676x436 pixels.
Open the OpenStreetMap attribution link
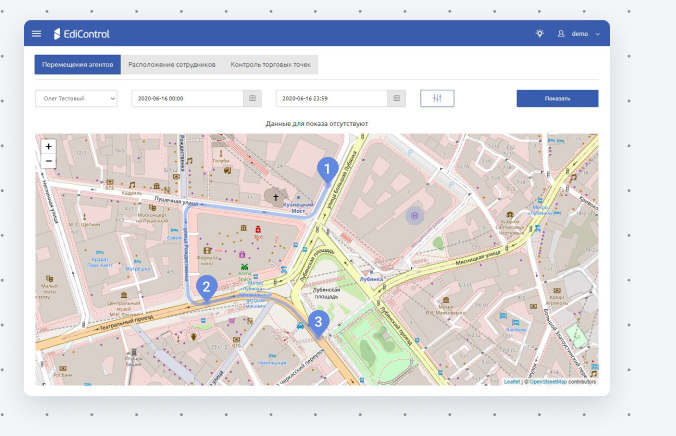(x=562, y=381)
